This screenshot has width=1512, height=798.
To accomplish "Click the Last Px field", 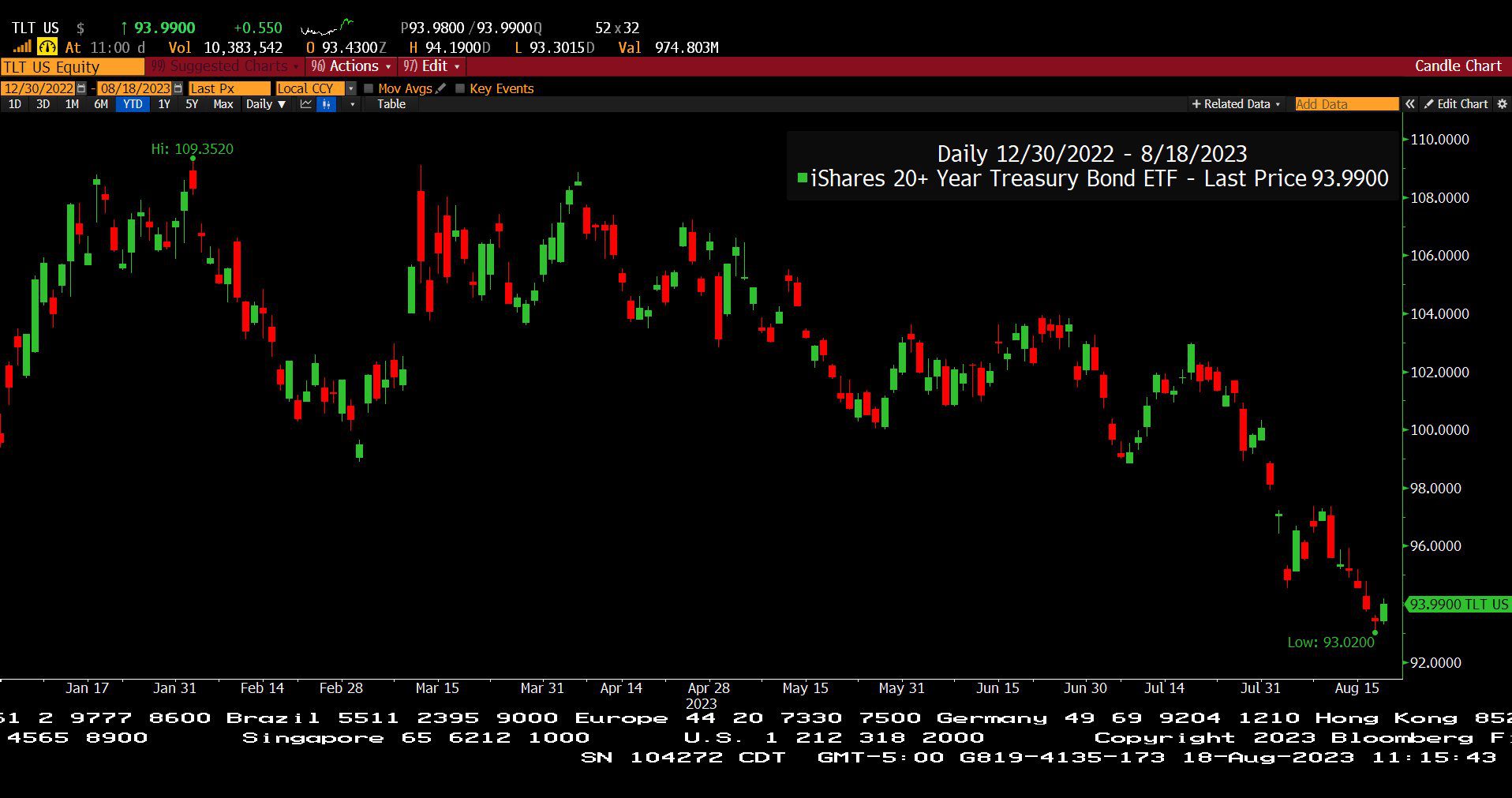I will [x=229, y=88].
